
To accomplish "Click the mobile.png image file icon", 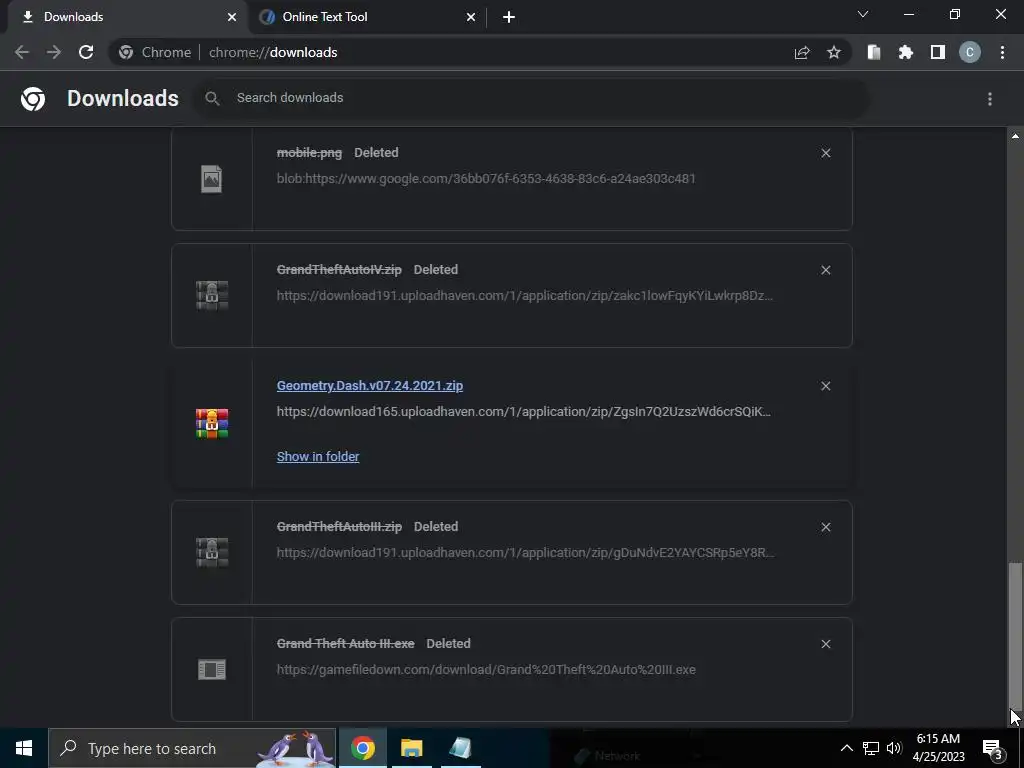I will (x=212, y=179).
